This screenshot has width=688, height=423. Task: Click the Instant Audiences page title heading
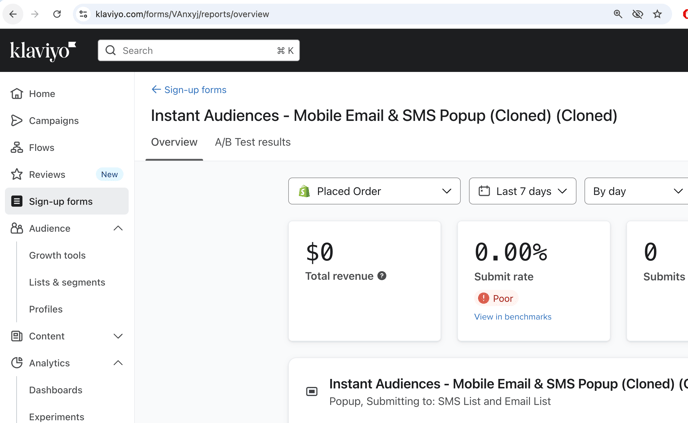click(384, 115)
